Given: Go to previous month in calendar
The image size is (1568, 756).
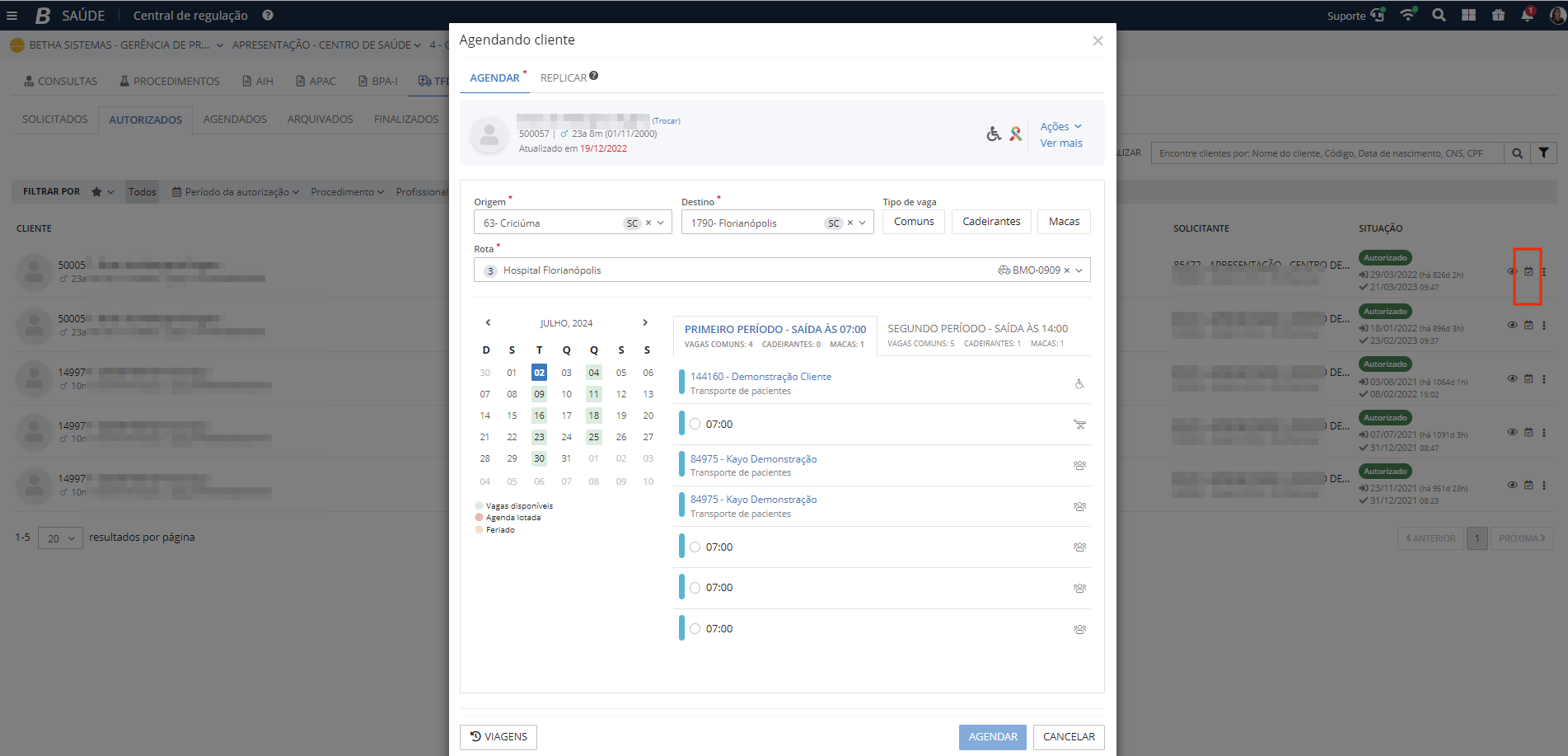Looking at the screenshot, I should 488,322.
